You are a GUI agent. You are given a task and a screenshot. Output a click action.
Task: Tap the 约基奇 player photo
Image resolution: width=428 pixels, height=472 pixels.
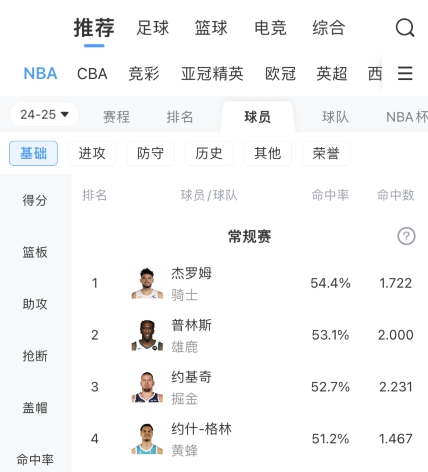[x=147, y=387]
